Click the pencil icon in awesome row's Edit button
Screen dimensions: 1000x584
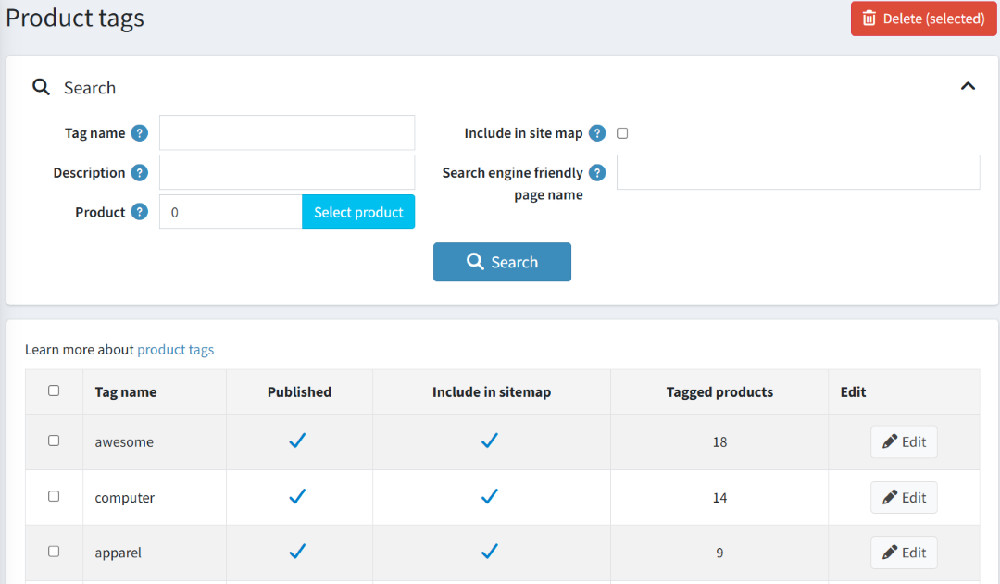(890, 441)
